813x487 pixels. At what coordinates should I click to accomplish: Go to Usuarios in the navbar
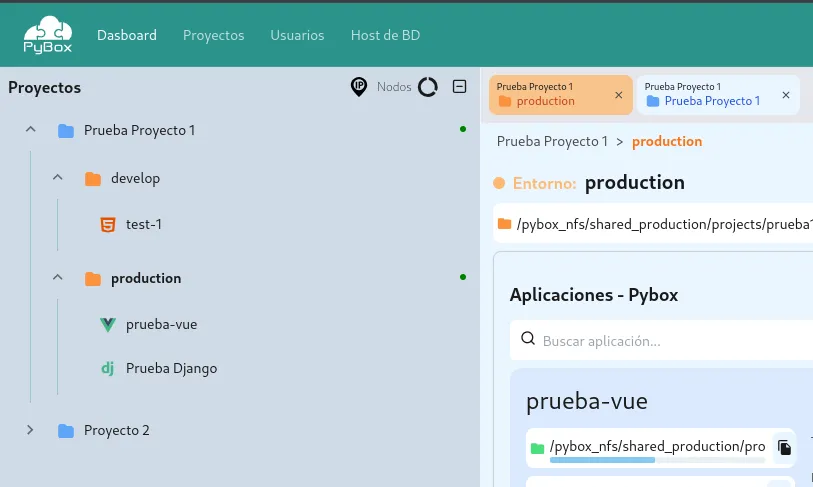pyautogui.click(x=297, y=35)
